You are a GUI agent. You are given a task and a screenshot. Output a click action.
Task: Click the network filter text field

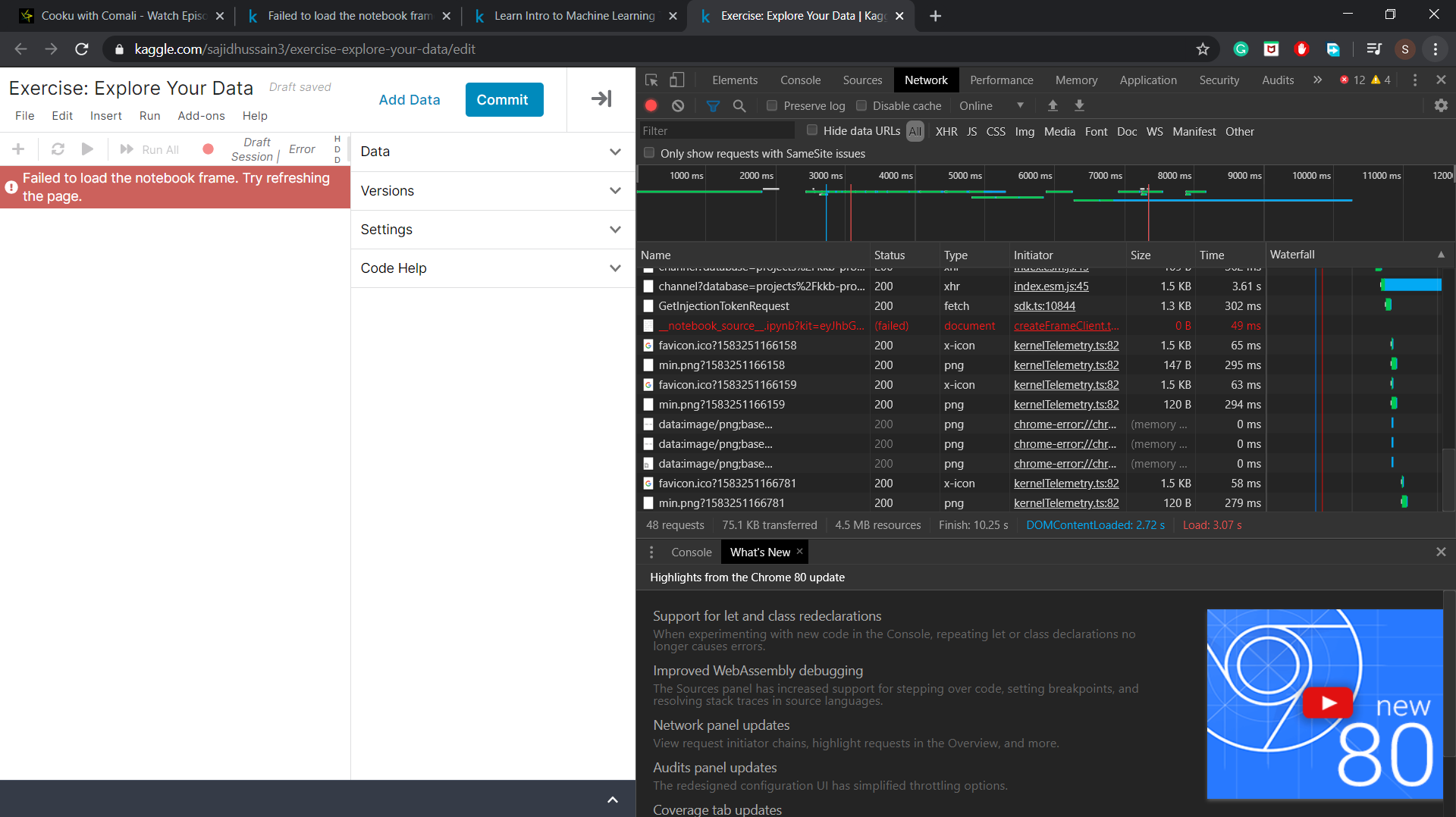tap(717, 131)
